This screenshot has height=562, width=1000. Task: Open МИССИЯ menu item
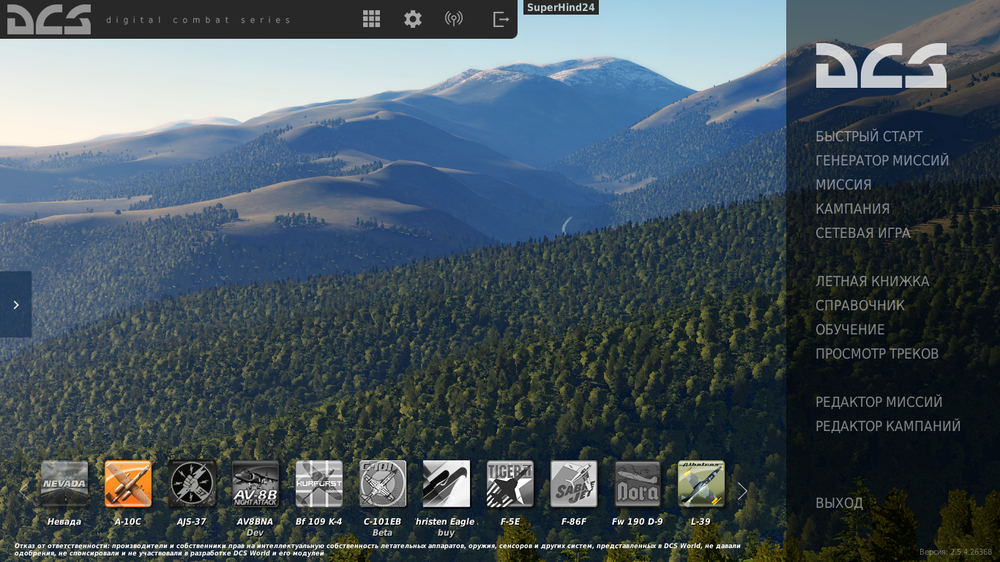(843, 185)
